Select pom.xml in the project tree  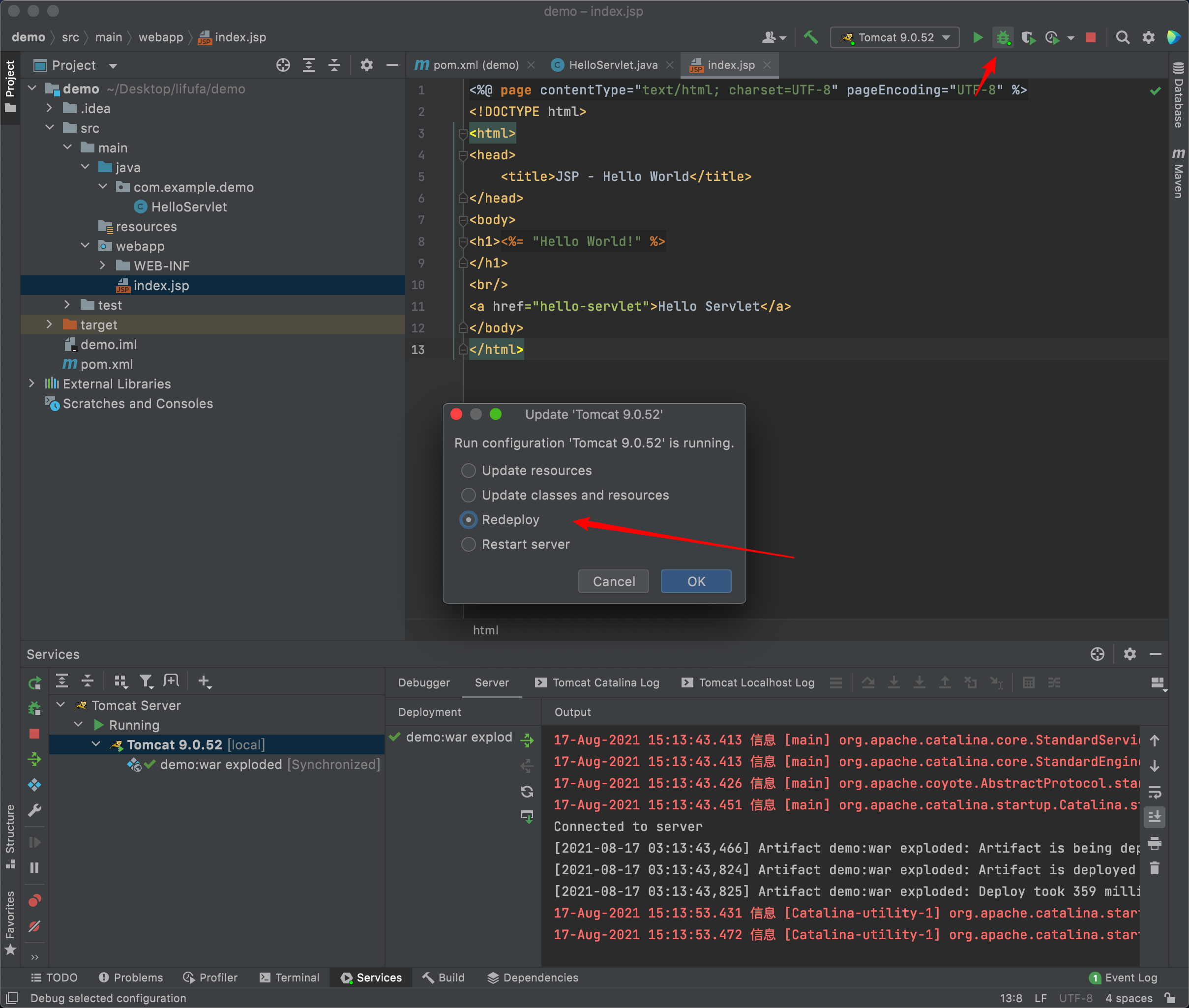point(106,364)
